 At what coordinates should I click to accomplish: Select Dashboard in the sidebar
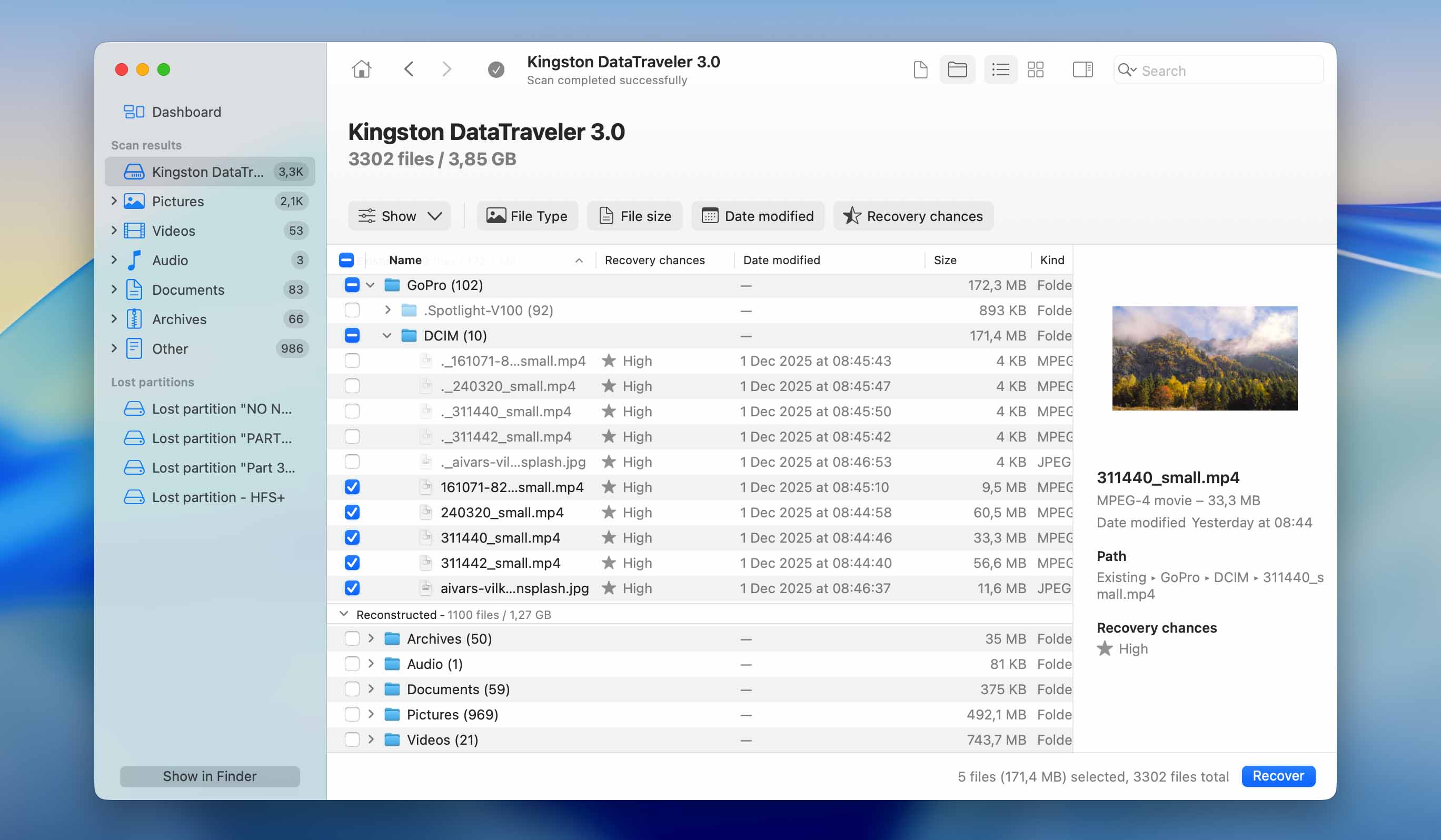click(186, 112)
